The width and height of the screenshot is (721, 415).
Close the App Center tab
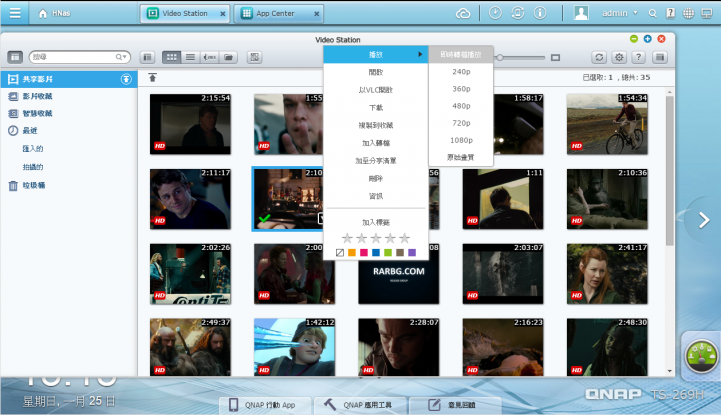tap(316, 14)
